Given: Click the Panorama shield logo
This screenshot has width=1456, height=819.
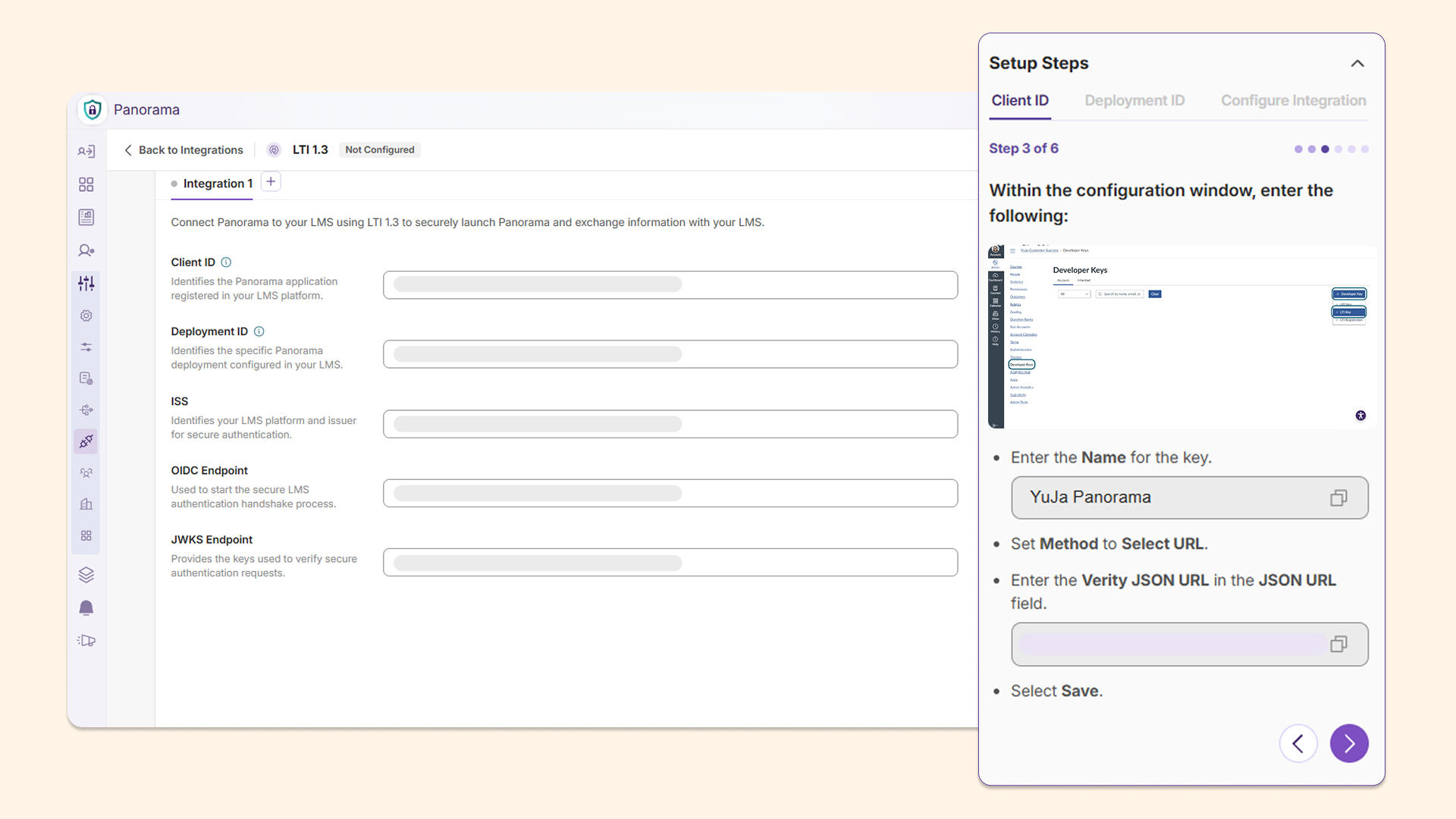Looking at the screenshot, I should pos(93,110).
